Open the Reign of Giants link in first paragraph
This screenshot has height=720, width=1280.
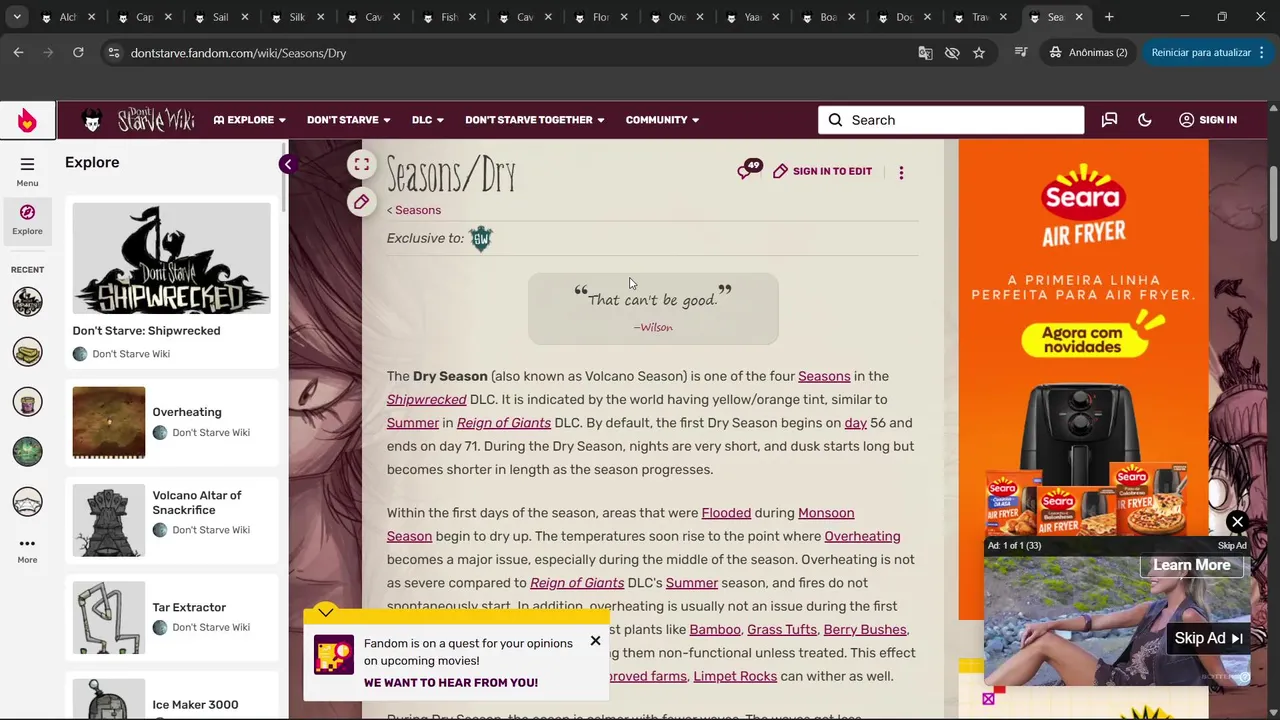[504, 423]
